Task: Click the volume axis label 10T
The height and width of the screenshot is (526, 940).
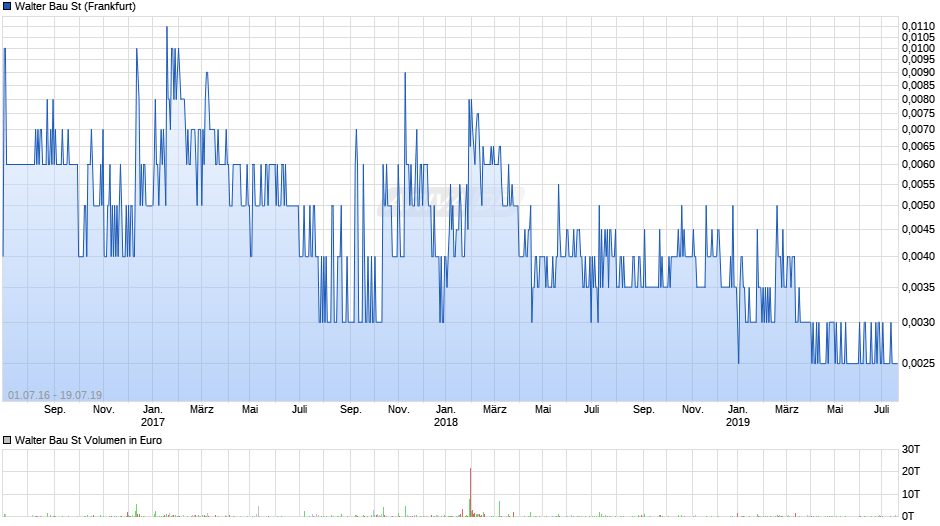Action: pos(911,494)
